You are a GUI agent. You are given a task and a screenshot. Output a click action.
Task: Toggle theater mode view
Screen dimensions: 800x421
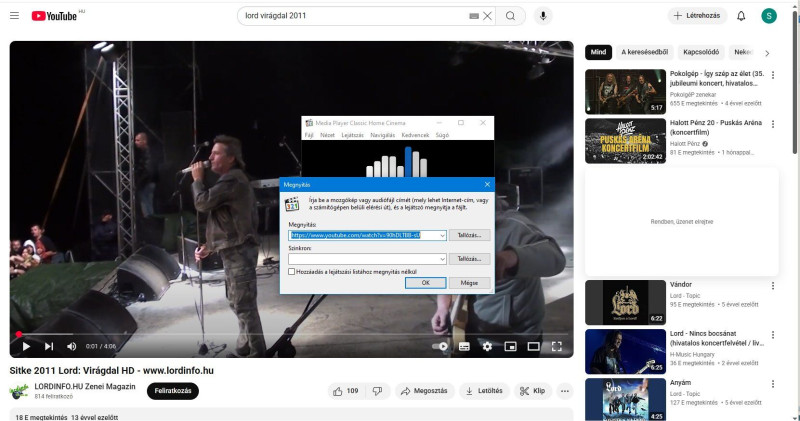534,346
